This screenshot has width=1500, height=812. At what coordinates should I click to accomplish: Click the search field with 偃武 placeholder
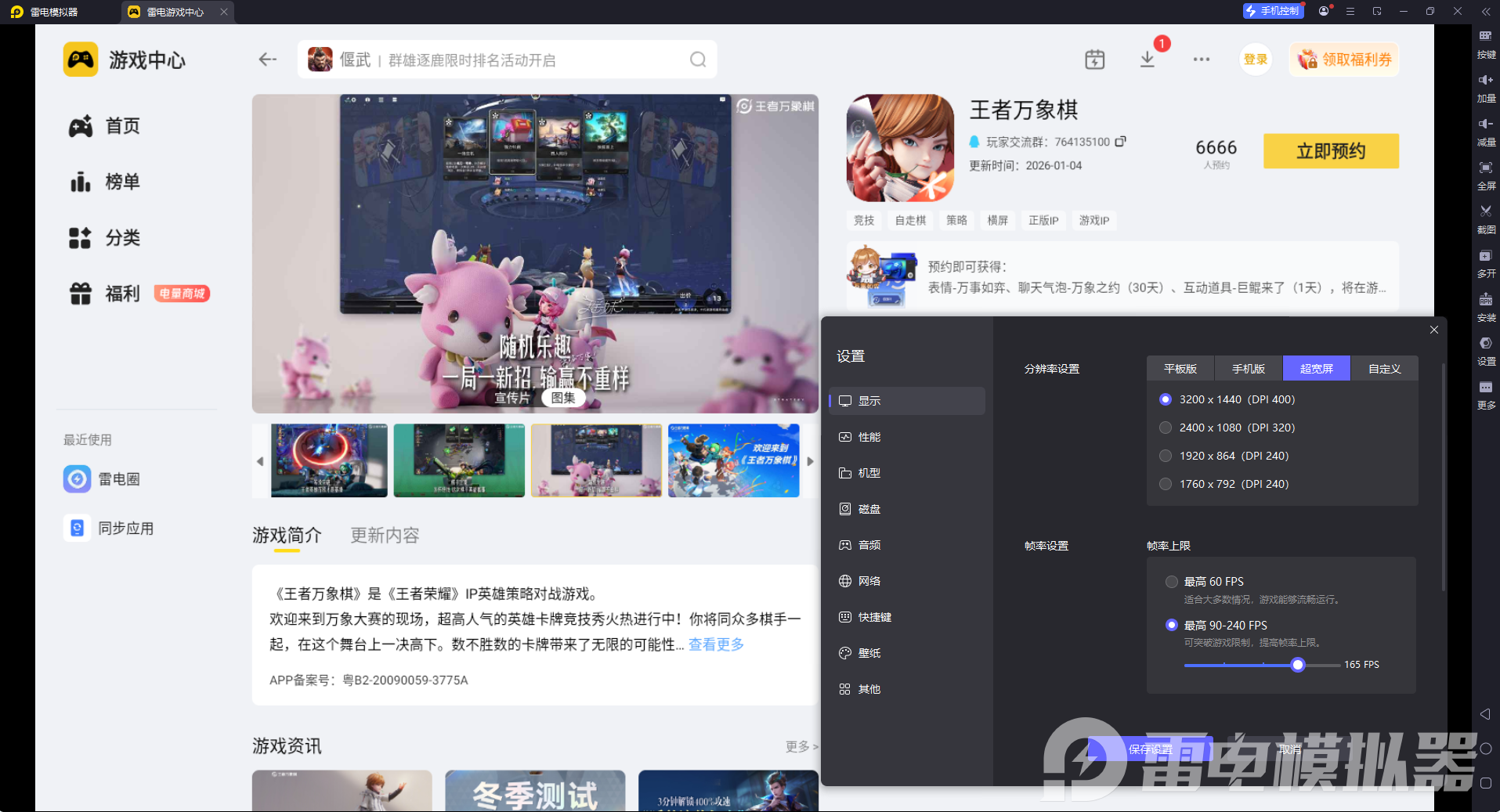508,60
